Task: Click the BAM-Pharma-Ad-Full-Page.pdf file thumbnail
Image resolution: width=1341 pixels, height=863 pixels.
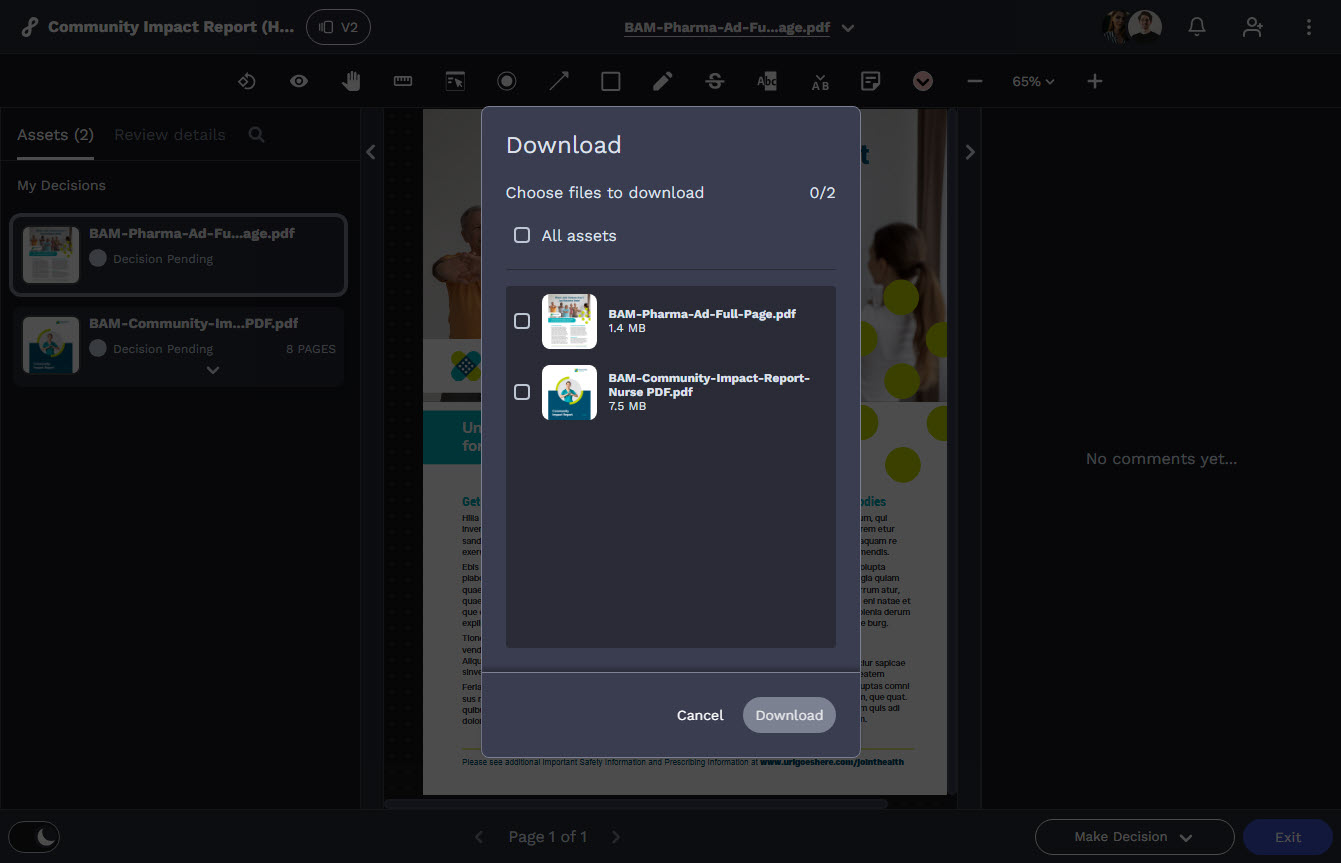Action: (x=569, y=321)
